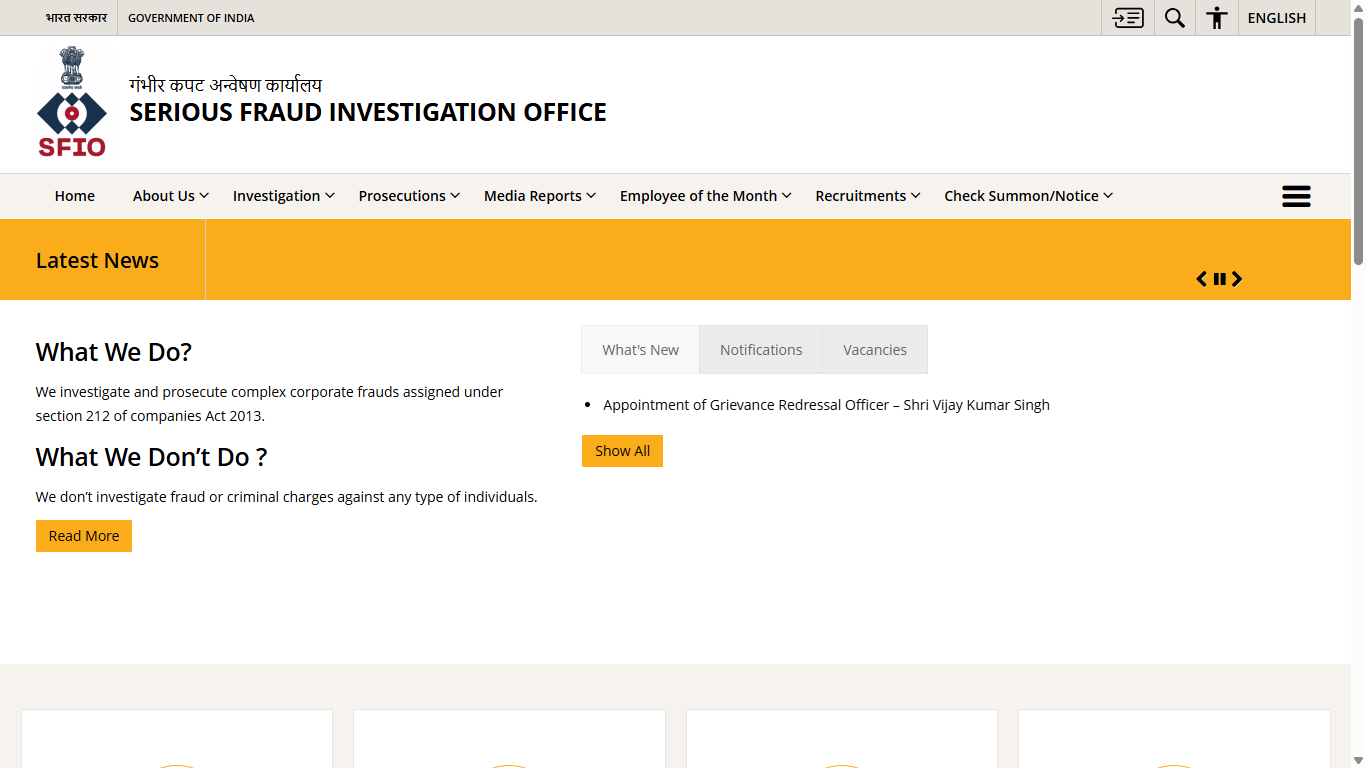Screen dimensions: 1366x768
Task: Go to the Home menu item
Action: tap(75, 196)
